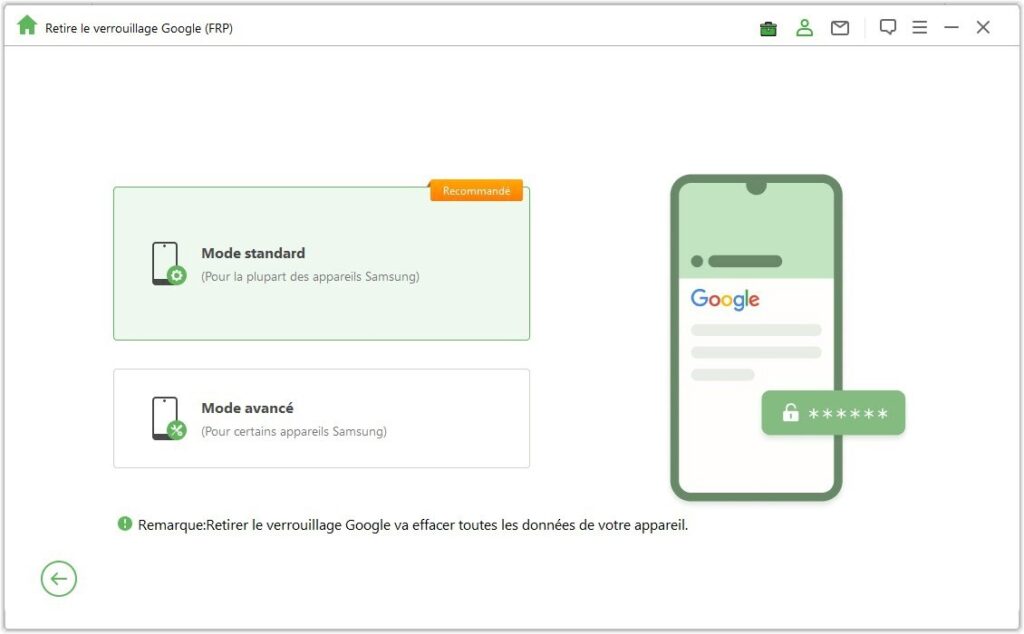Go to the green home icon
The image size is (1024, 634).
[27, 25]
